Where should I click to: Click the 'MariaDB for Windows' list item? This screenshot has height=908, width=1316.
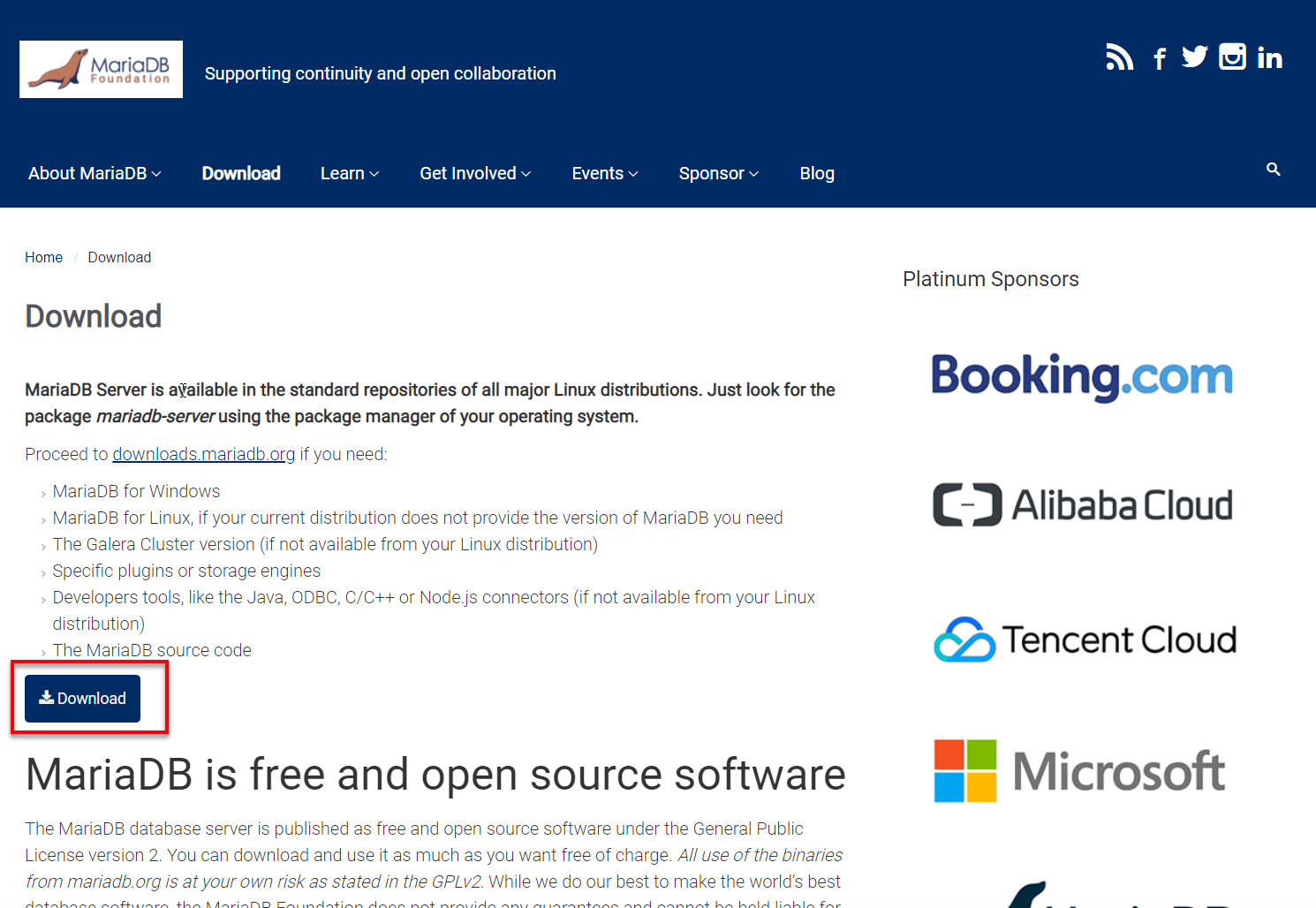pyautogui.click(x=136, y=491)
